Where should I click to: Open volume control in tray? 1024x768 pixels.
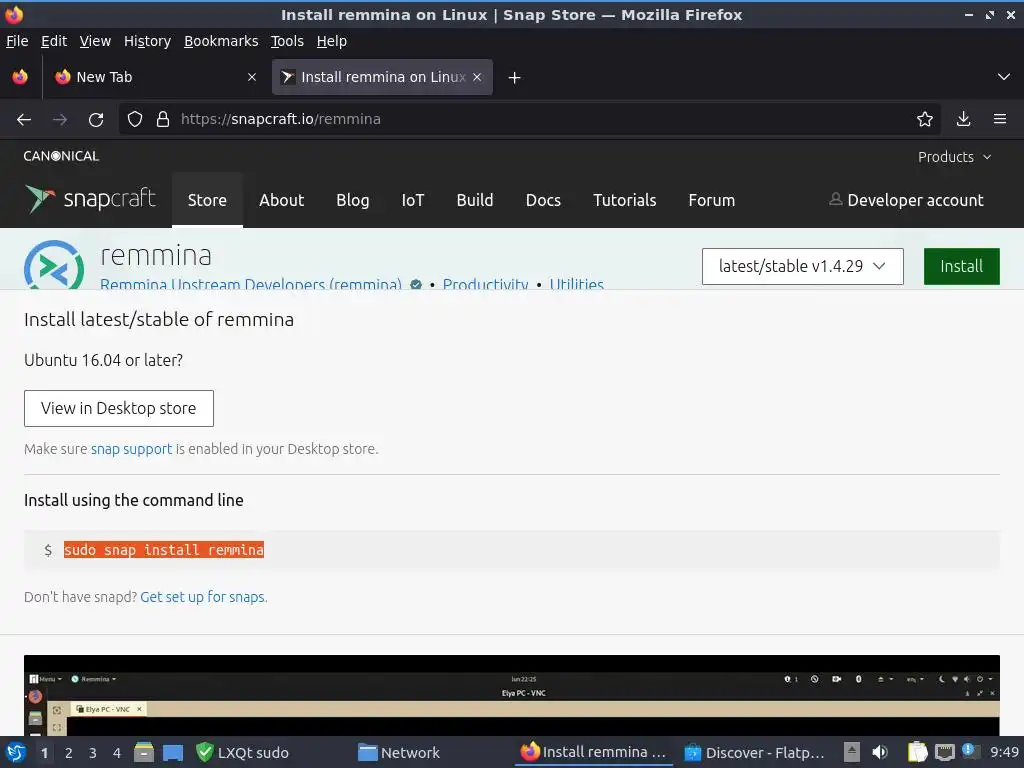coord(880,752)
